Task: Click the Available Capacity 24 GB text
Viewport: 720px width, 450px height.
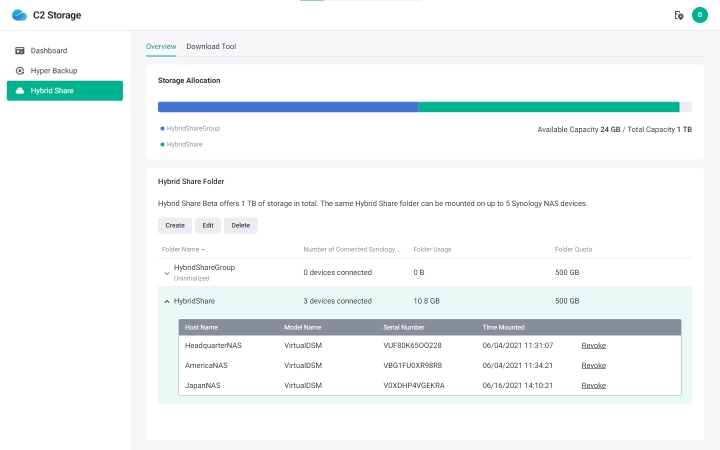Action: 579,129
